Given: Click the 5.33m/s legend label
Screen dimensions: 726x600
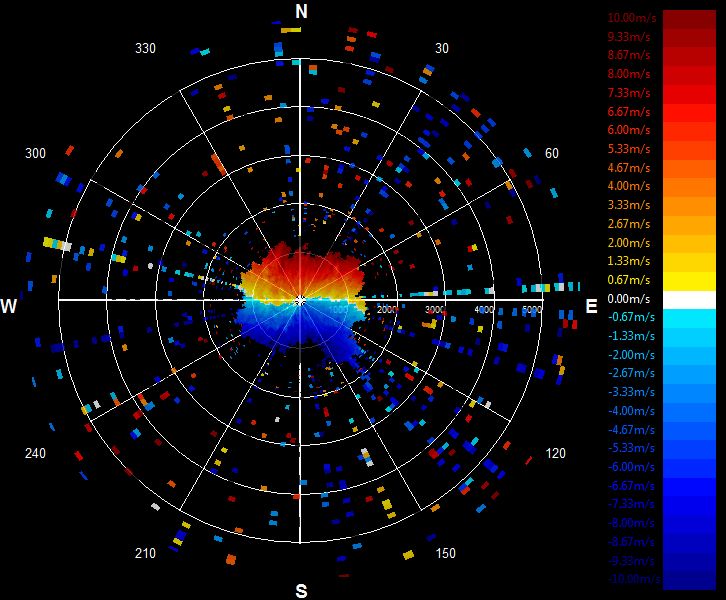Looking at the screenshot, I should pos(629,149).
